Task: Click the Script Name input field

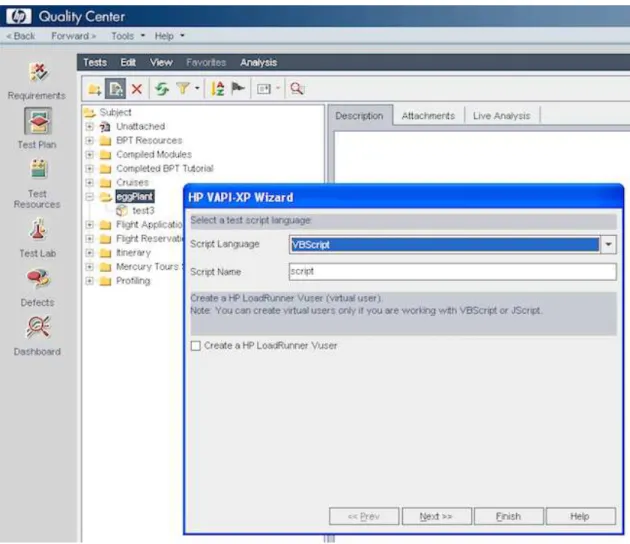Action: click(x=452, y=272)
